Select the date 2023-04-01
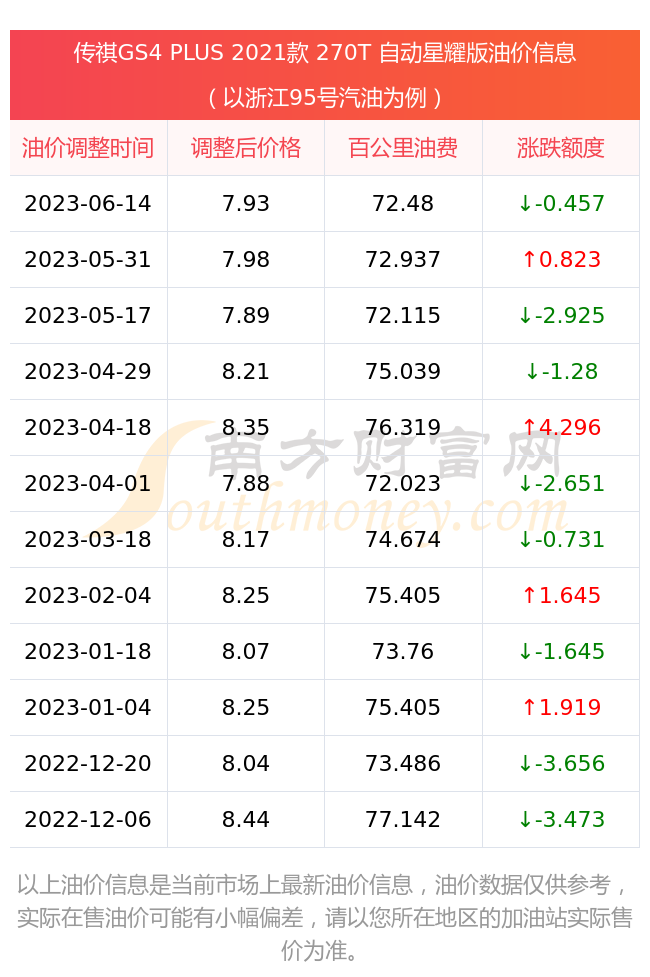 click(88, 484)
